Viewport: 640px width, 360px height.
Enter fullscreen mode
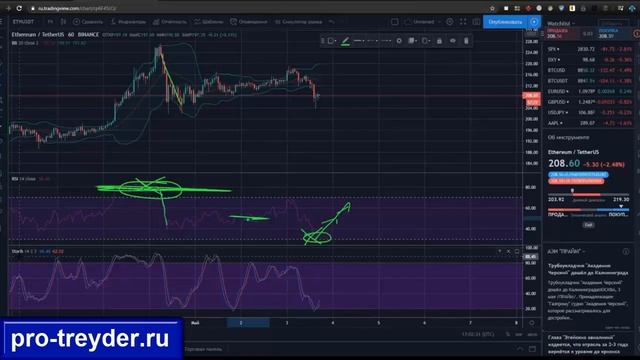click(x=463, y=22)
